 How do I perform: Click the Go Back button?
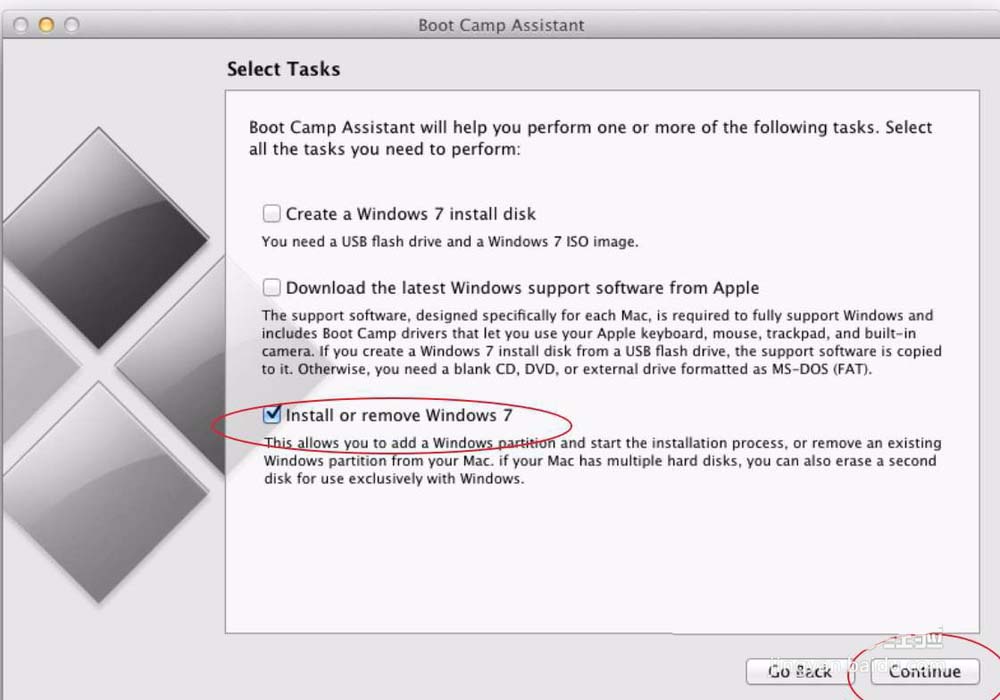click(800, 671)
